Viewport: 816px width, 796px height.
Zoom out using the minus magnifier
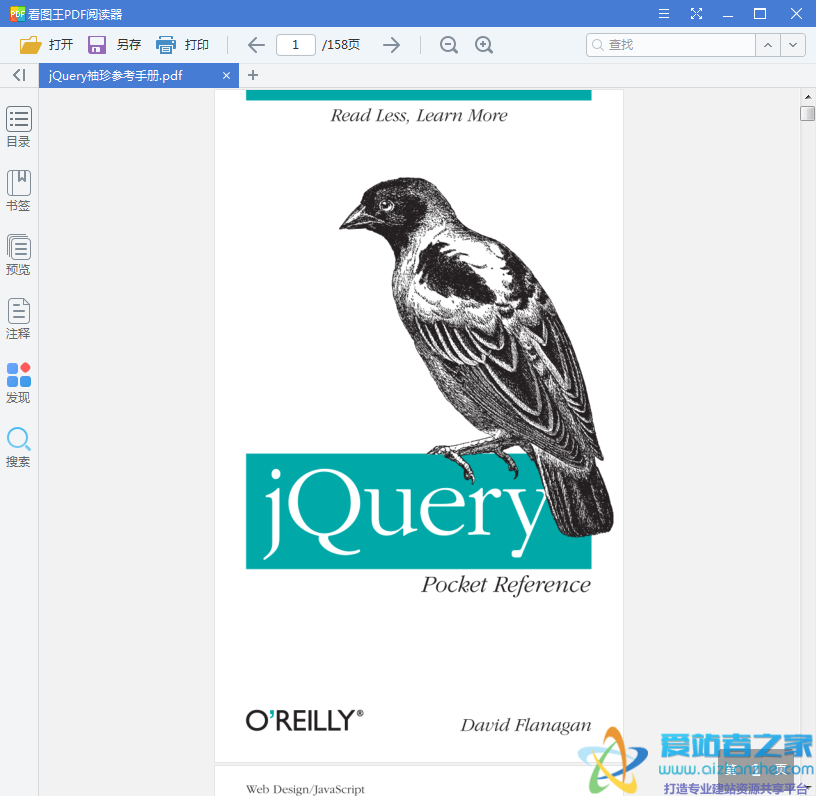pyautogui.click(x=449, y=45)
